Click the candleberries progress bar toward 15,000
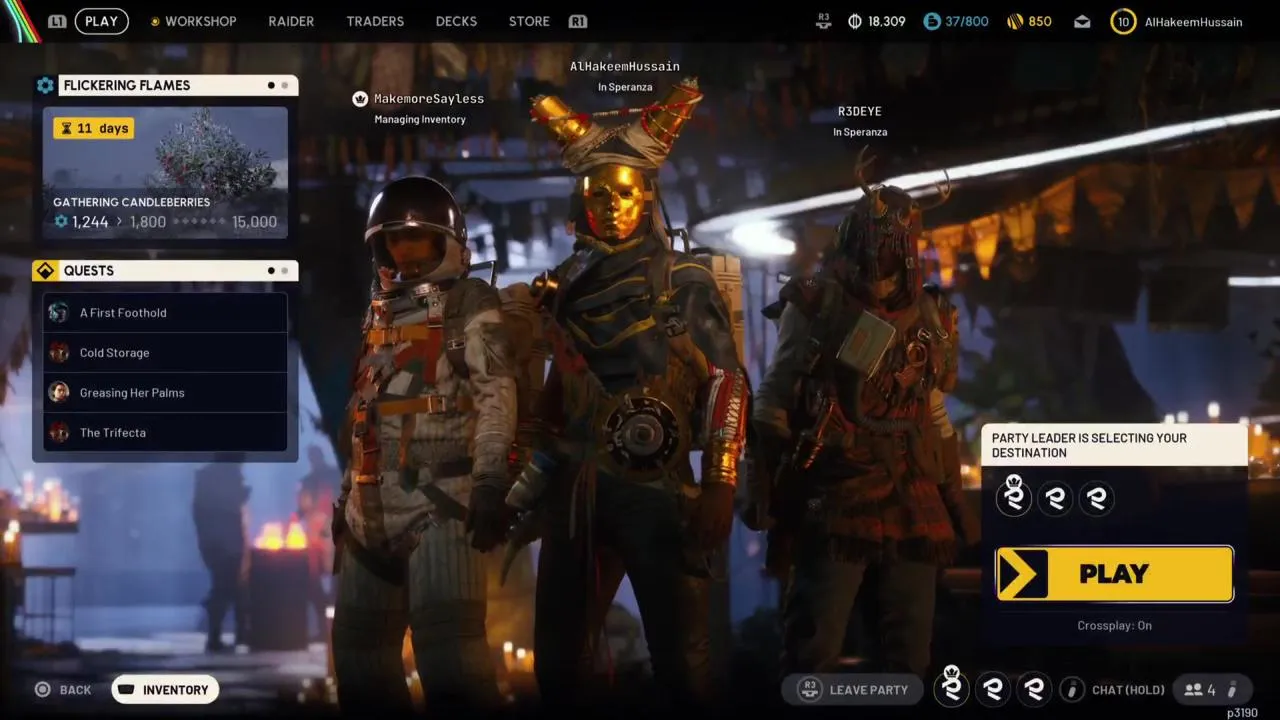 199,222
